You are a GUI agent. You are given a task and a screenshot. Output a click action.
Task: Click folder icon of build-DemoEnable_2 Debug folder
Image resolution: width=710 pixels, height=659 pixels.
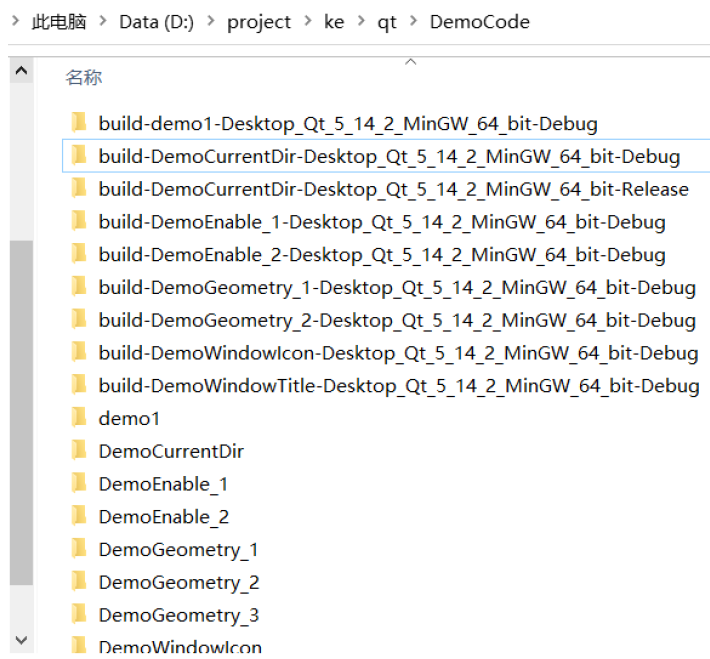point(79,254)
